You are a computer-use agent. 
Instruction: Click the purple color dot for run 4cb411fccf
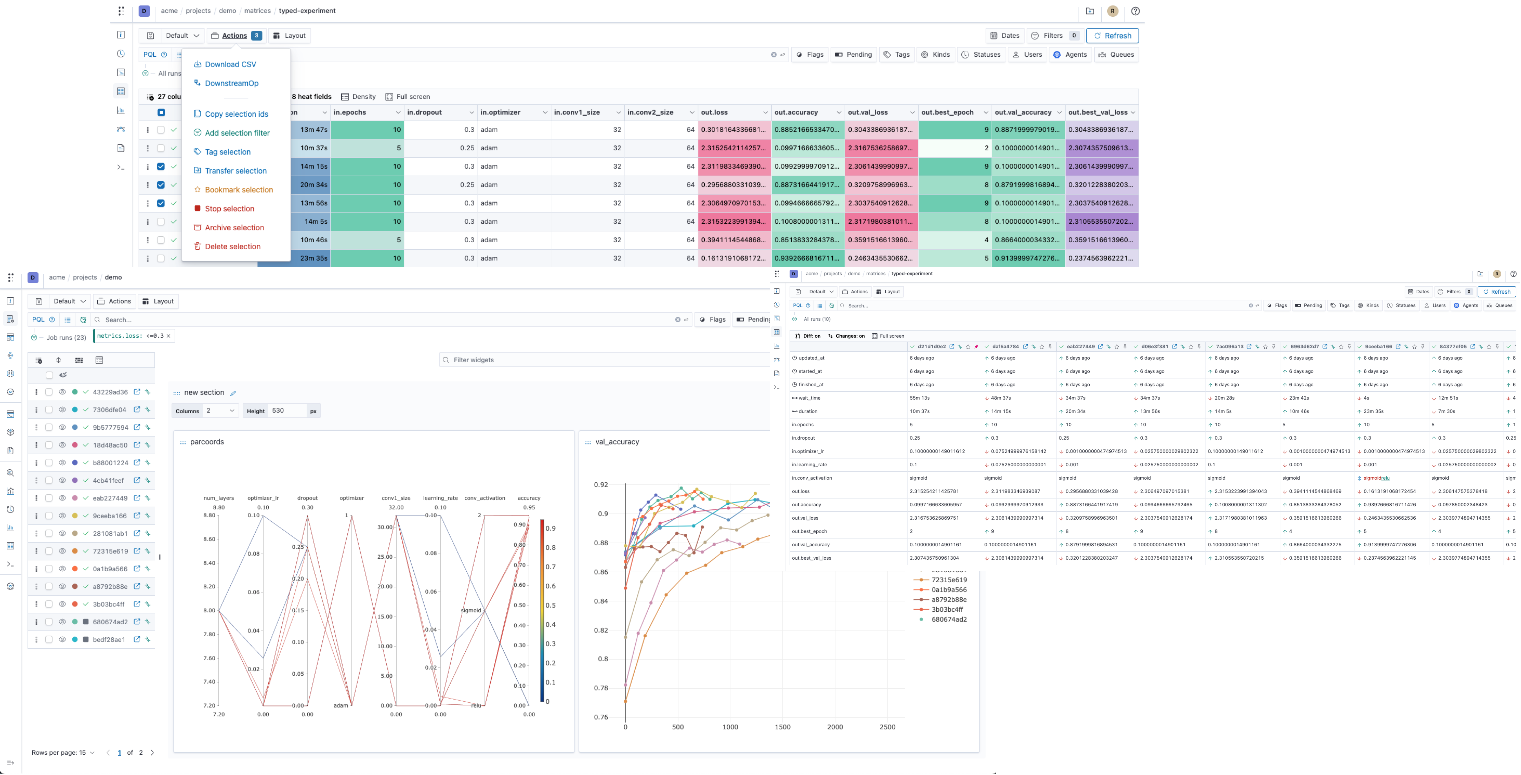point(74,481)
